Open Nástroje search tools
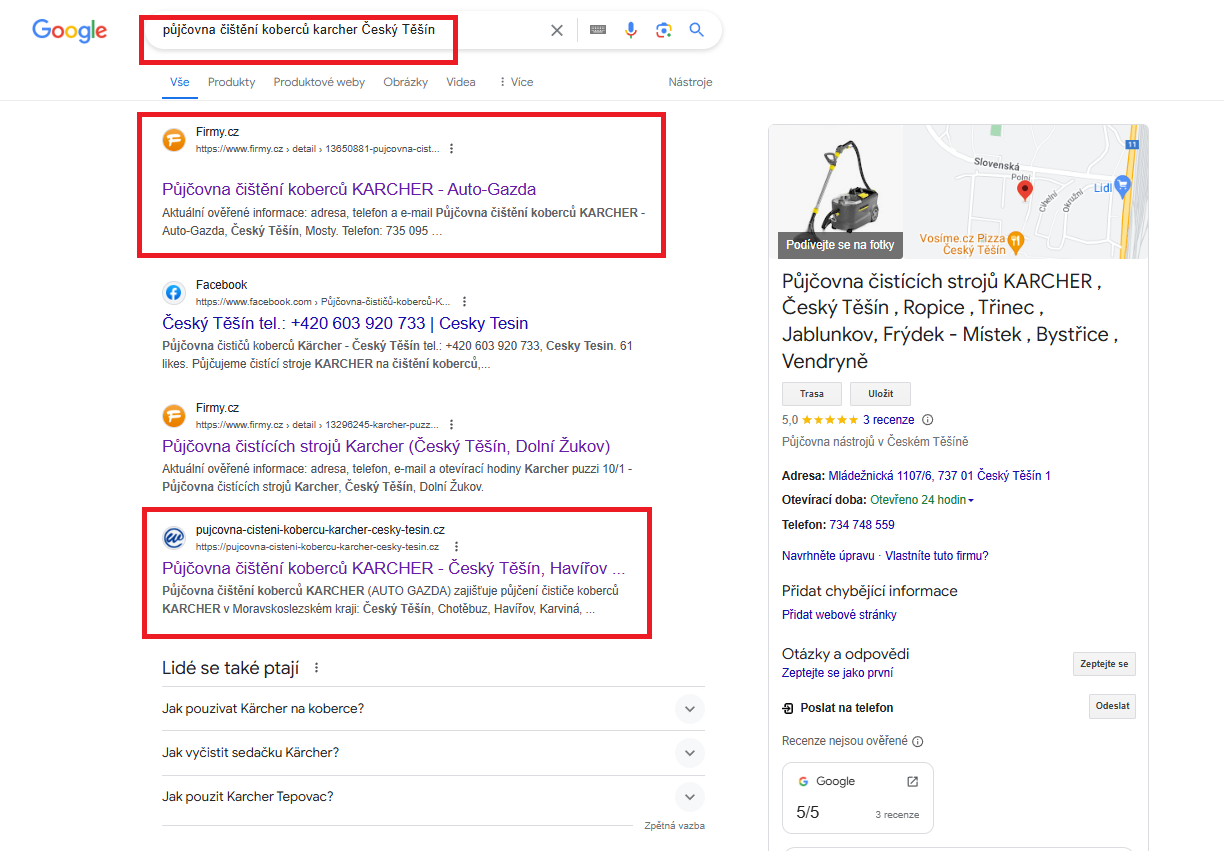 tap(690, 82)
